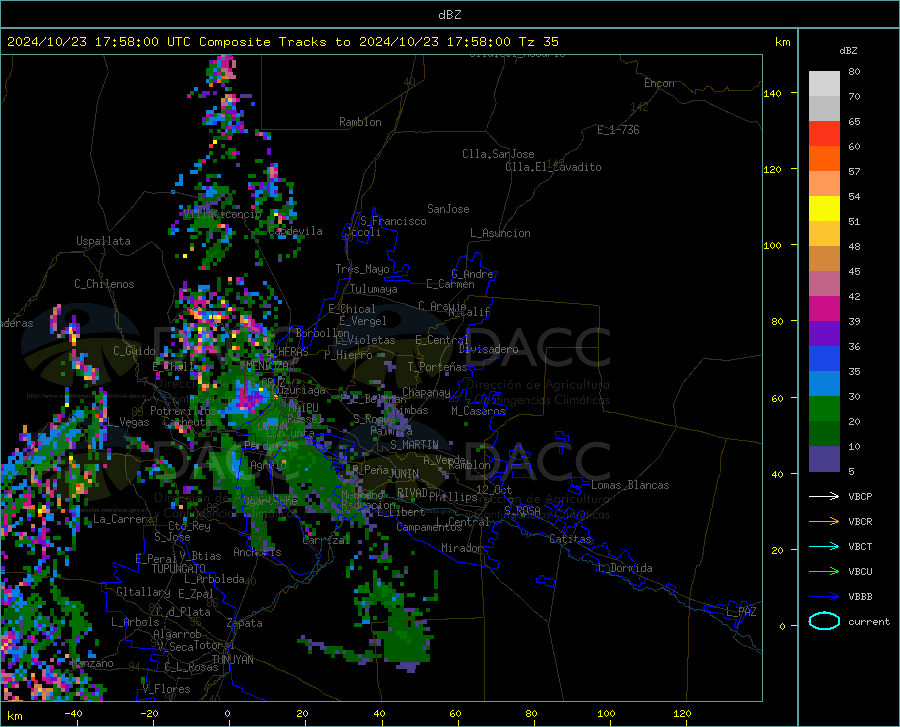Click the 'dBZ' label above the color scale
This screenshot has height=727, width=900.
click(848, 50)
